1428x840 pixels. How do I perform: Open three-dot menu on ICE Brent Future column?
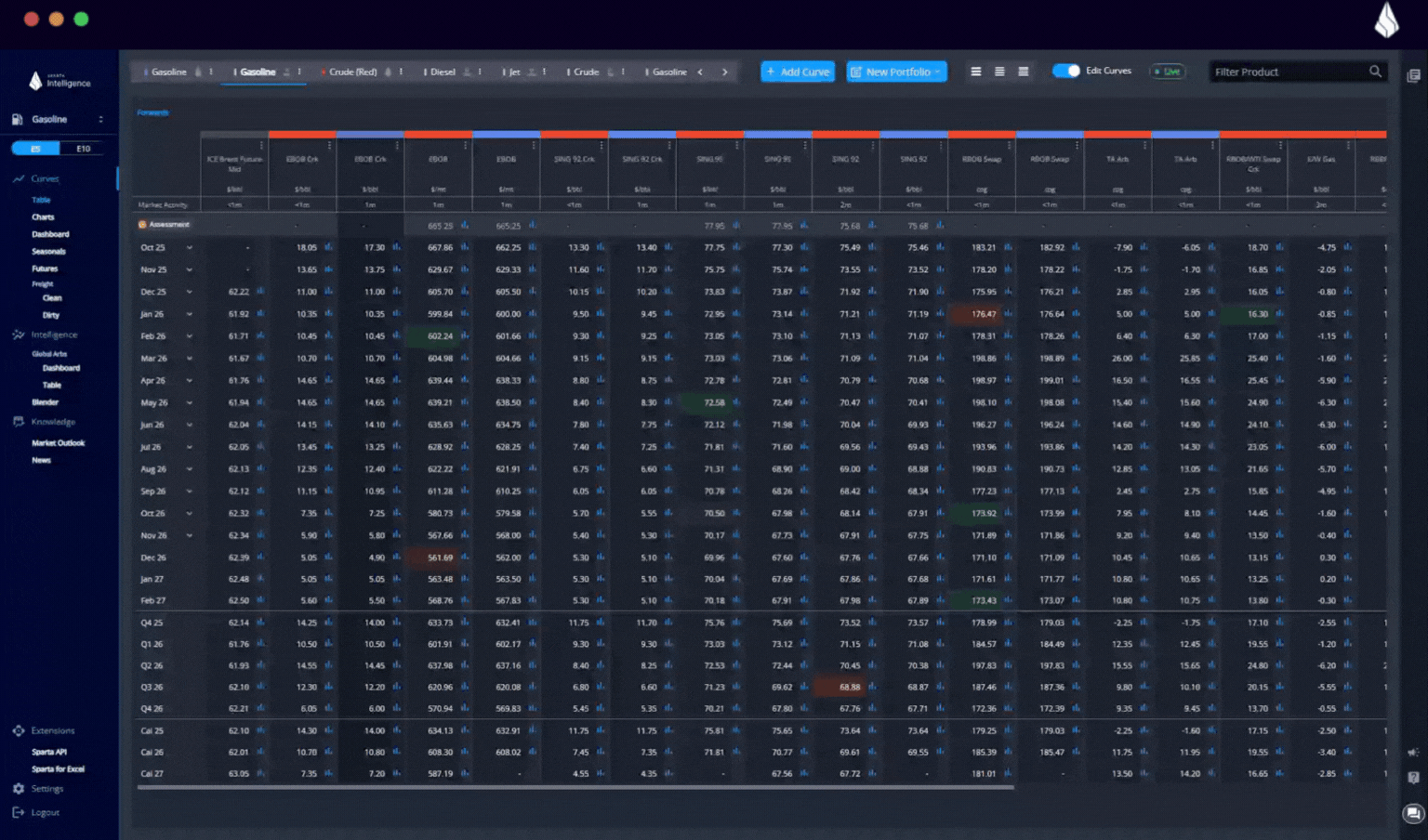[x=261, y=146]
